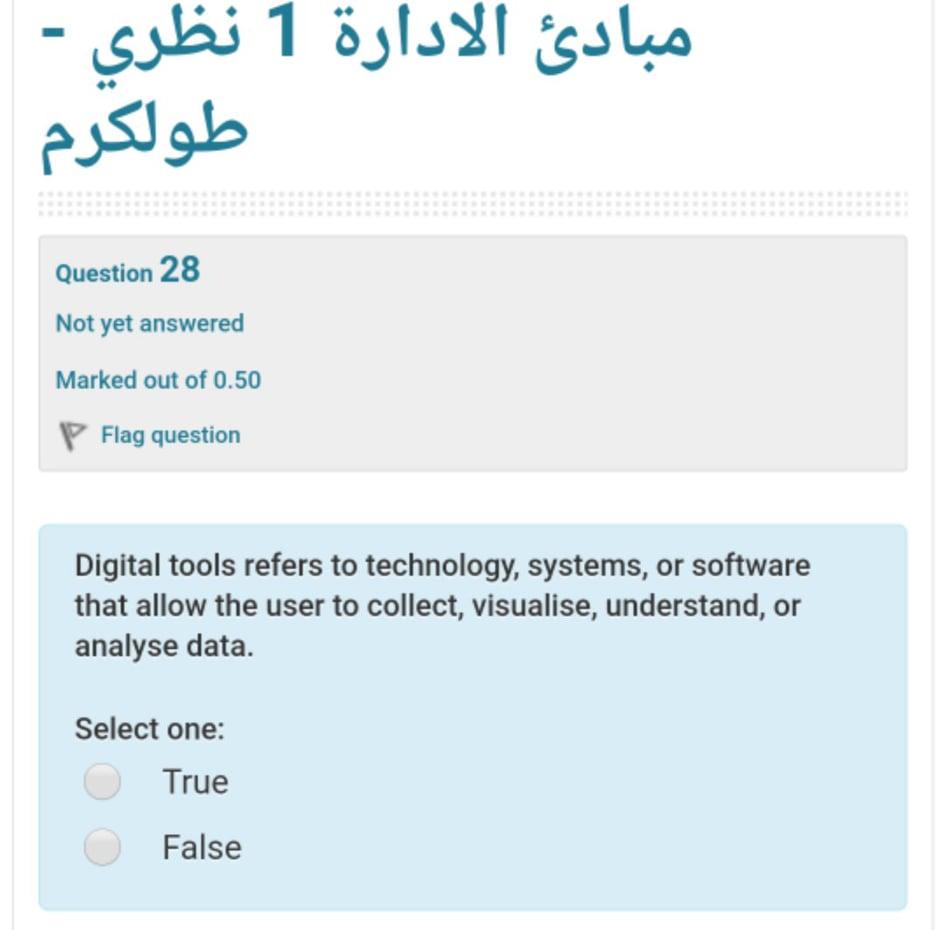Click the Not yet answered status text
945x930 pixels.
tap(150, 323)
